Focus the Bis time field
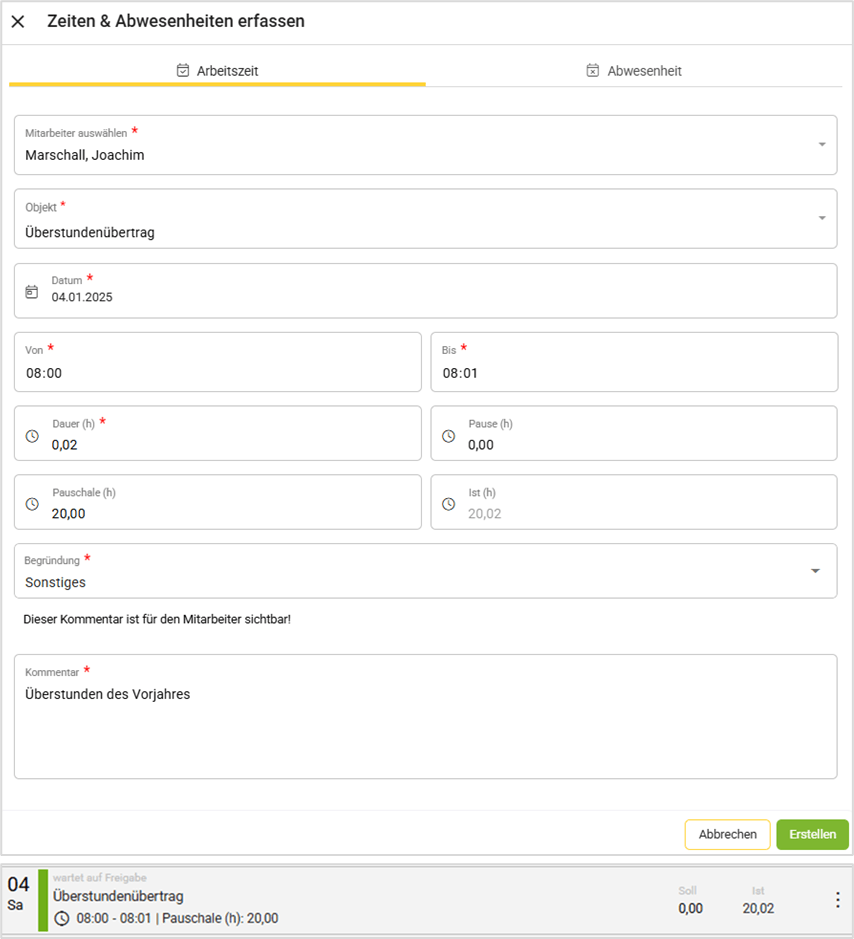 (x=634, y=373)
